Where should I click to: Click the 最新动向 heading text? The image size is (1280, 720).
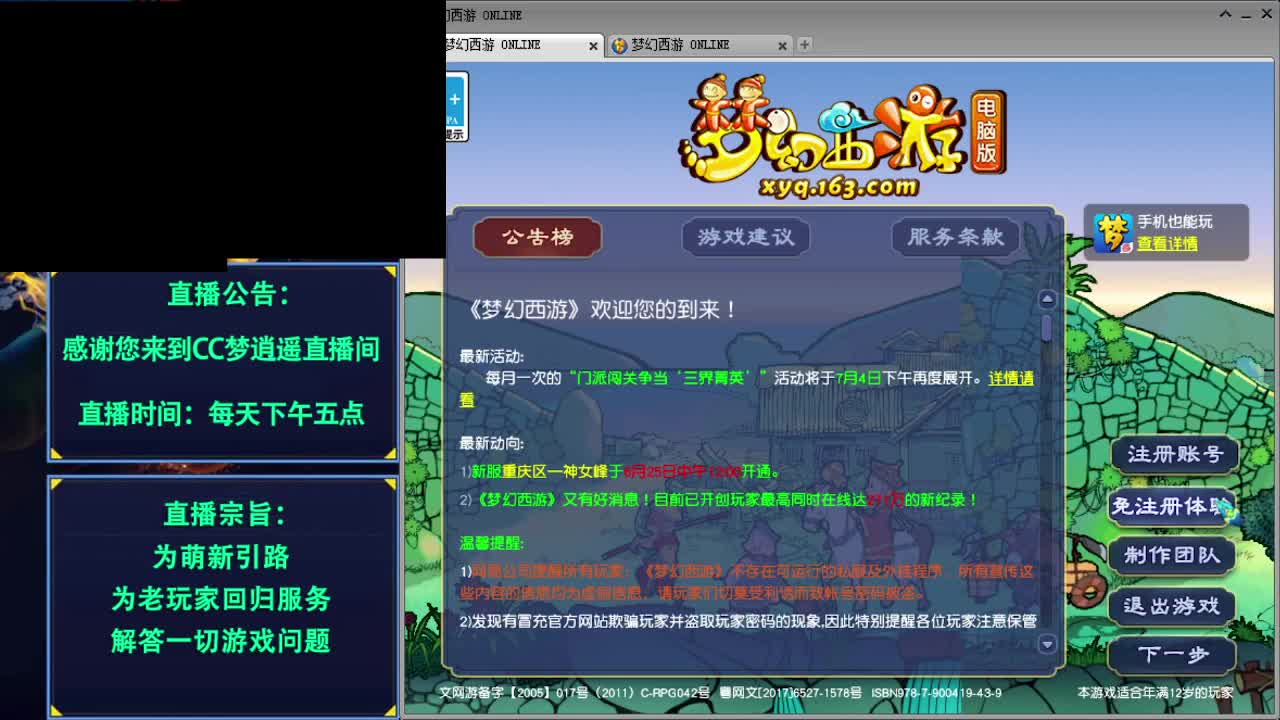492,443
